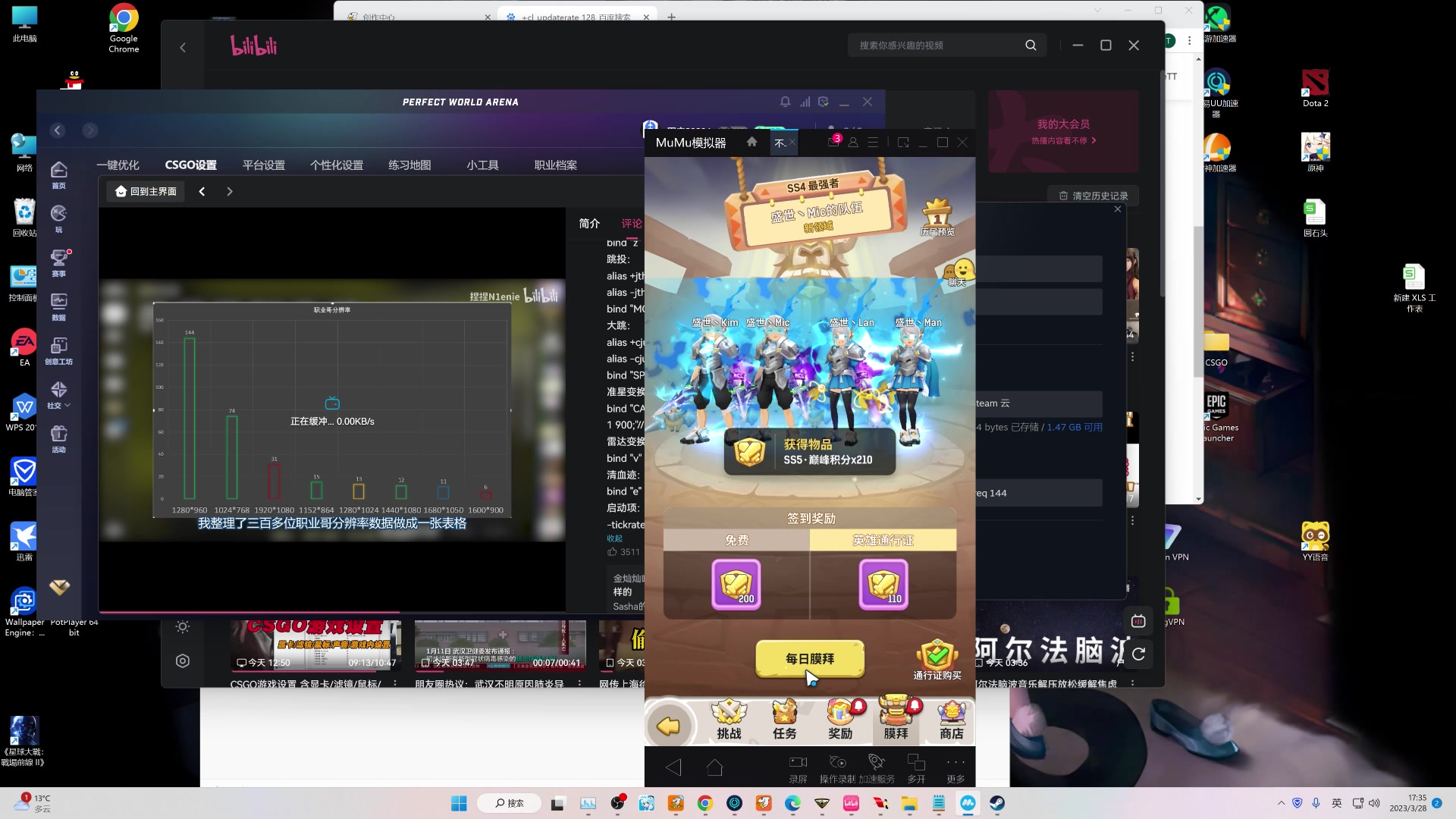
Task: Click the buffering video player area
Action: tap(332, 409)
